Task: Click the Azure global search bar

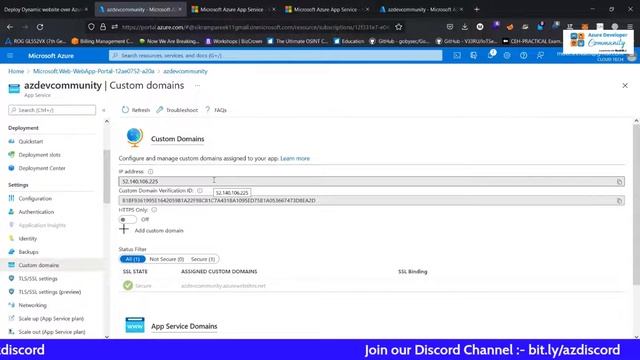Action: coord(276,56)
